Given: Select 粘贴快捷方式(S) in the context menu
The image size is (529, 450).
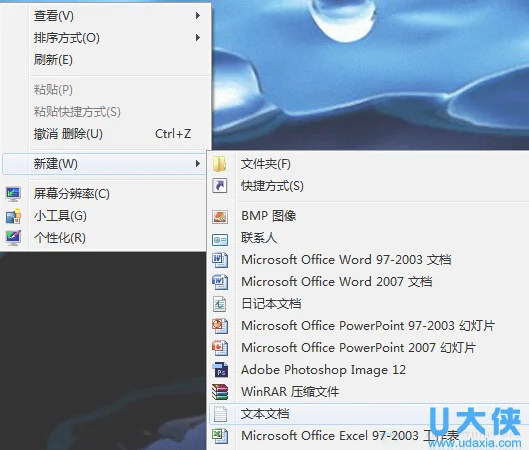Looking at the screenshot, I should tap(107, 112).
